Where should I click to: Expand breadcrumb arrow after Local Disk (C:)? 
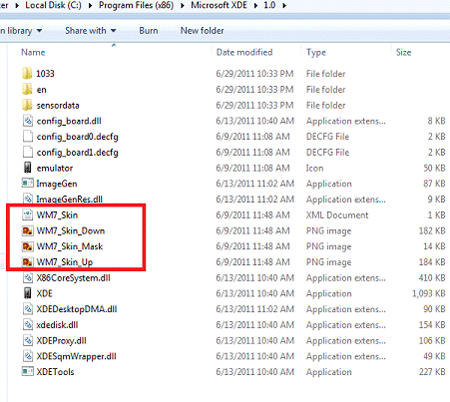click(90, 5)
